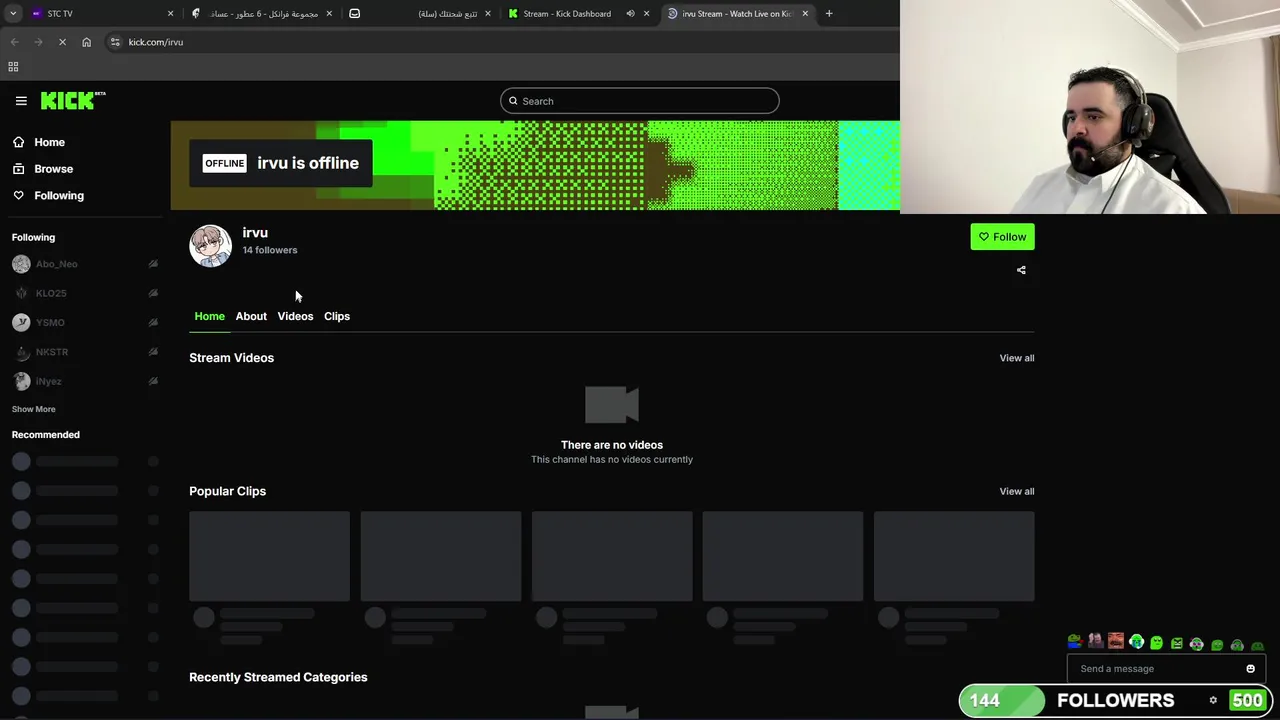Click the heart Following sidebar icon
The width and height of the screenshot is (1280, 720).
pyautogui.click(x=18, y=195)
